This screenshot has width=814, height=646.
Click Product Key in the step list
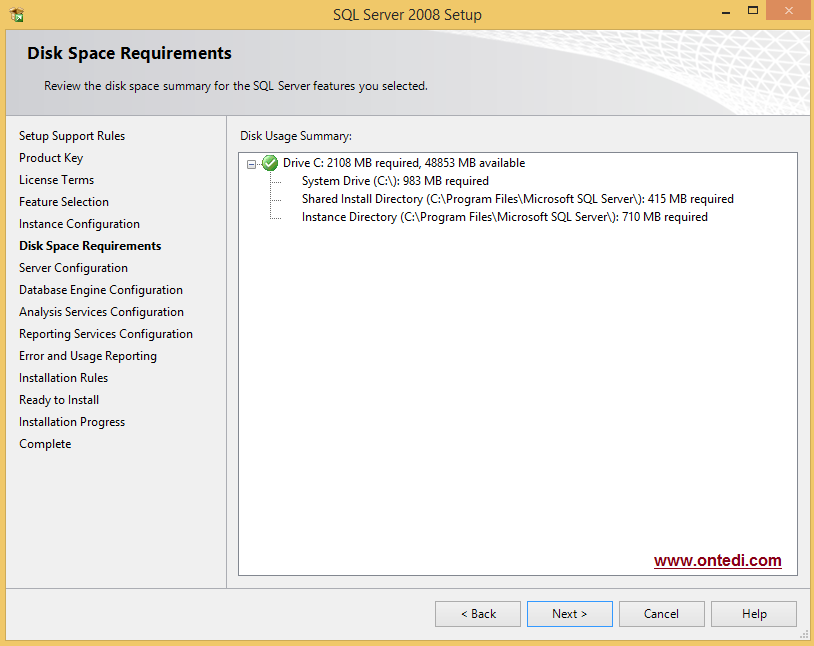[51, 158]
